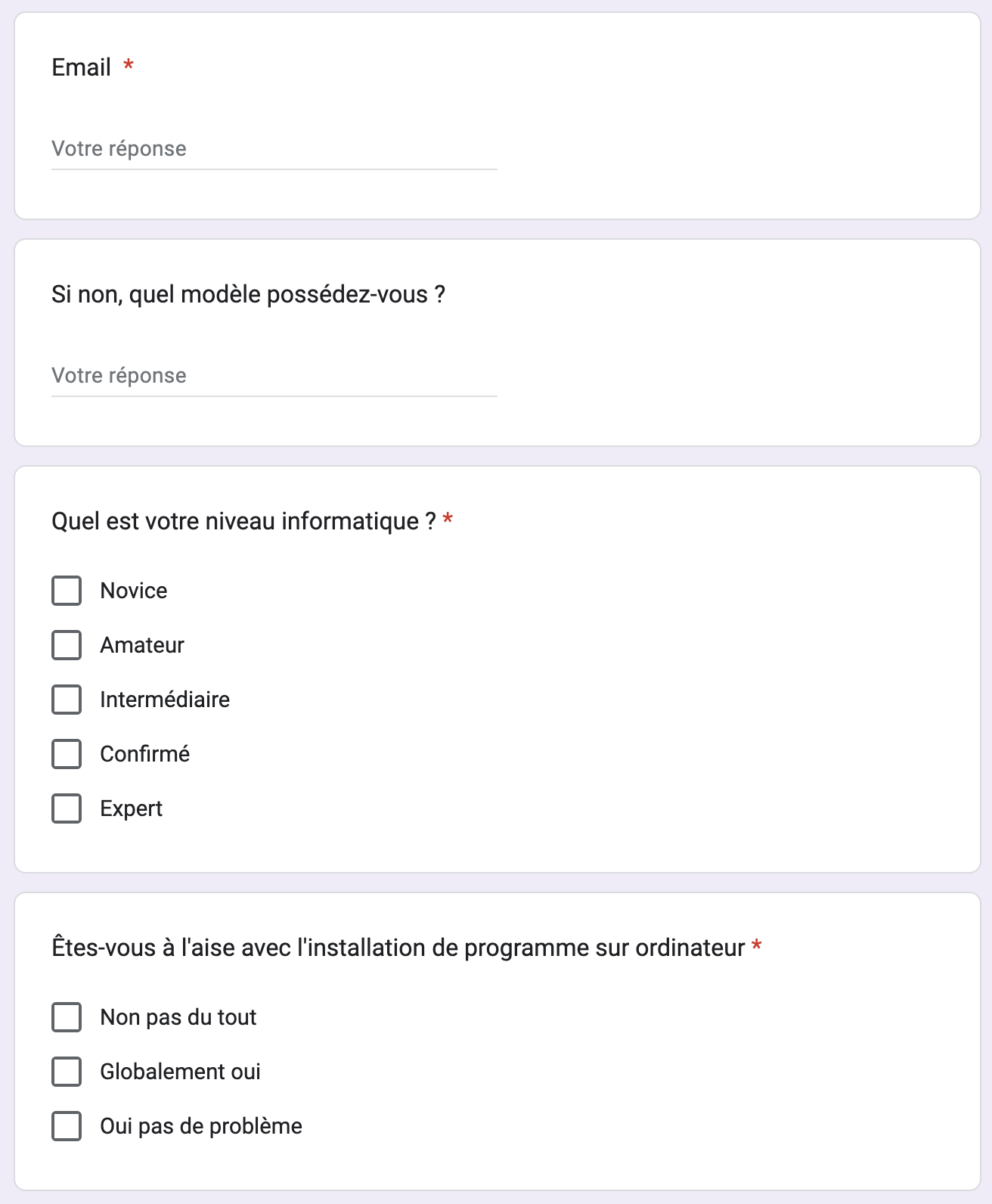
Task: Toggle the Expert checkbox
Action: [x=67, y=808]
